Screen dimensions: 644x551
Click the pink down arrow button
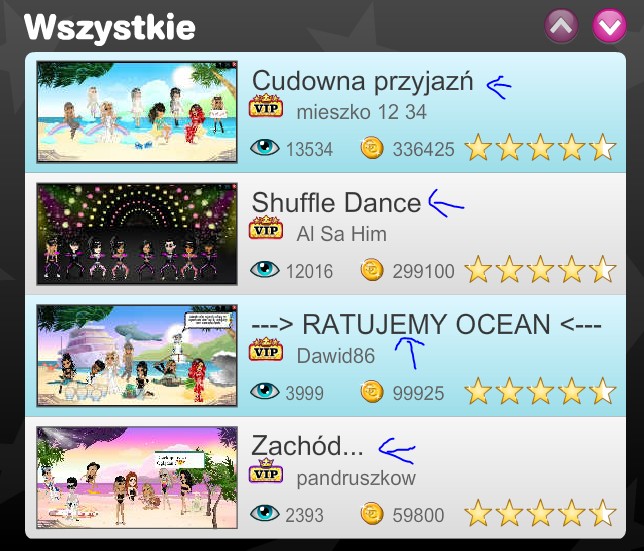610,26
